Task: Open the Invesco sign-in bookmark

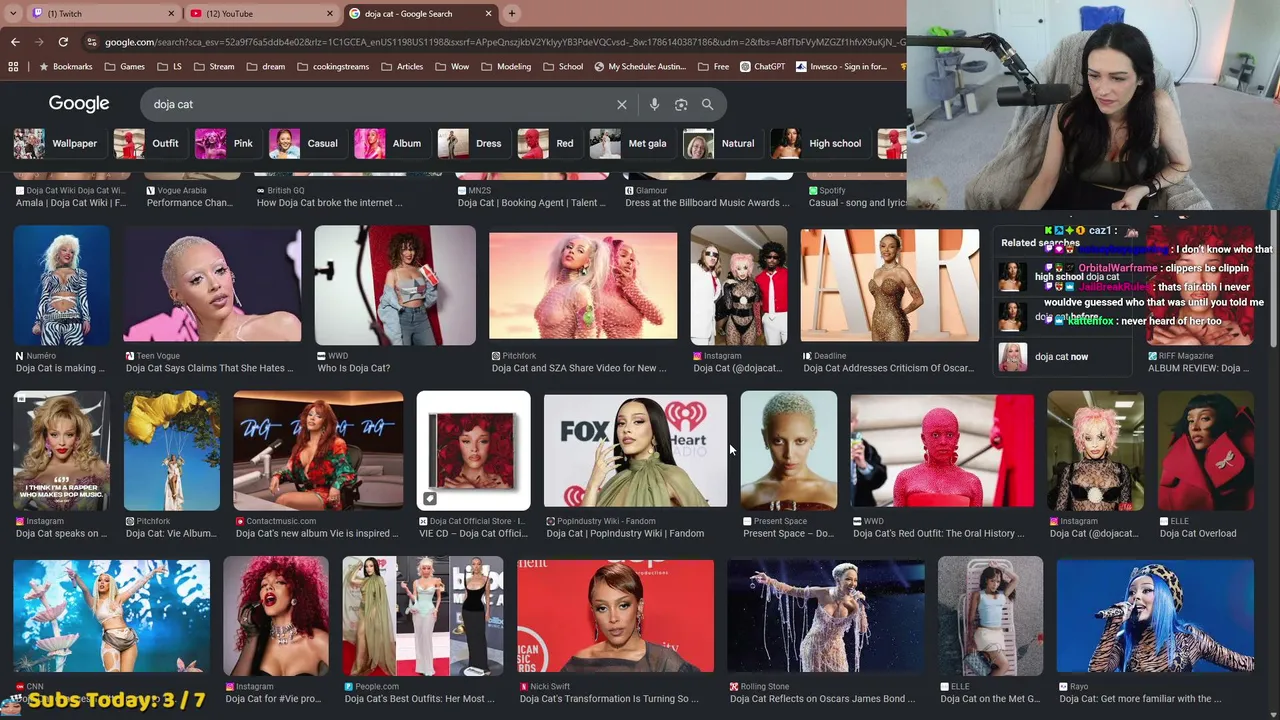Action: [842, 67]
